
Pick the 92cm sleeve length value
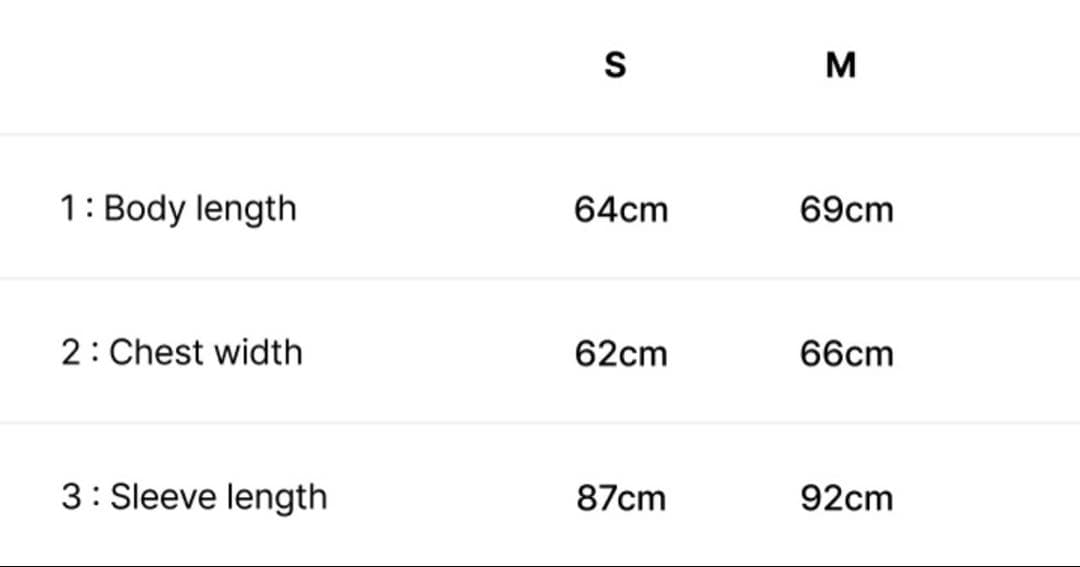point(846,498)
